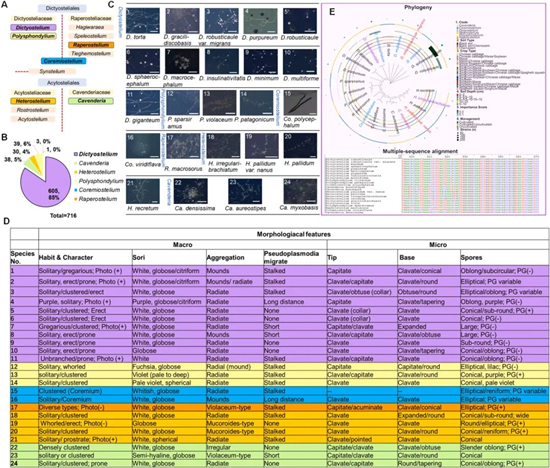
Task: Select thumbnail 8, D. insulinativitatis
Action: [x=222, y=61]
